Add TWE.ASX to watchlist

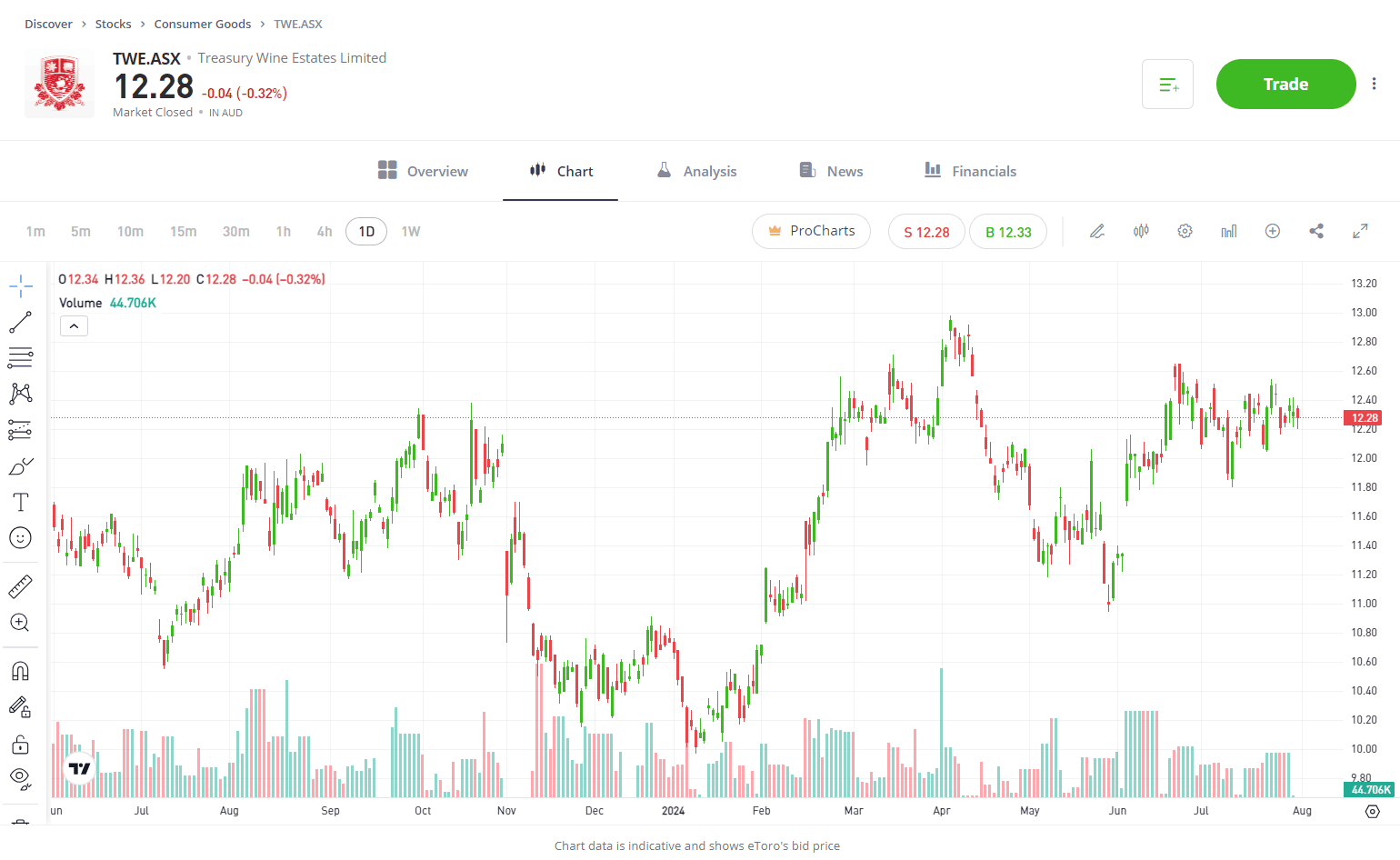(x=1168, y=85)
